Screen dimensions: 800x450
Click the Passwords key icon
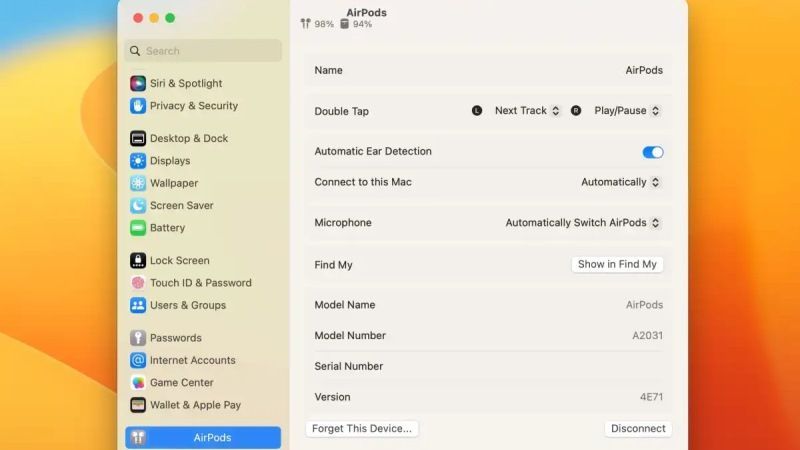tap(138, 338)
